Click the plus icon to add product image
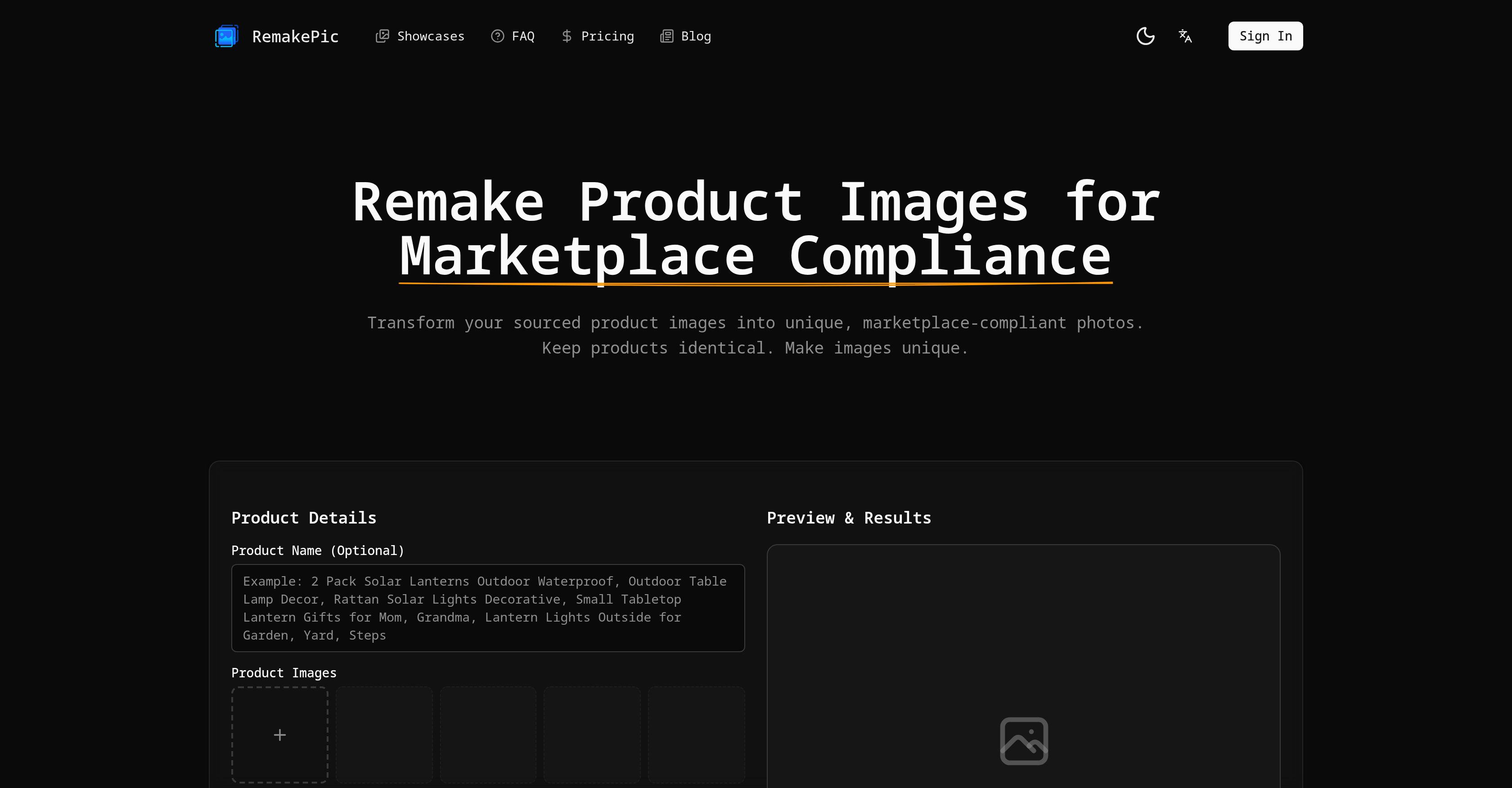 click(280, 734)
